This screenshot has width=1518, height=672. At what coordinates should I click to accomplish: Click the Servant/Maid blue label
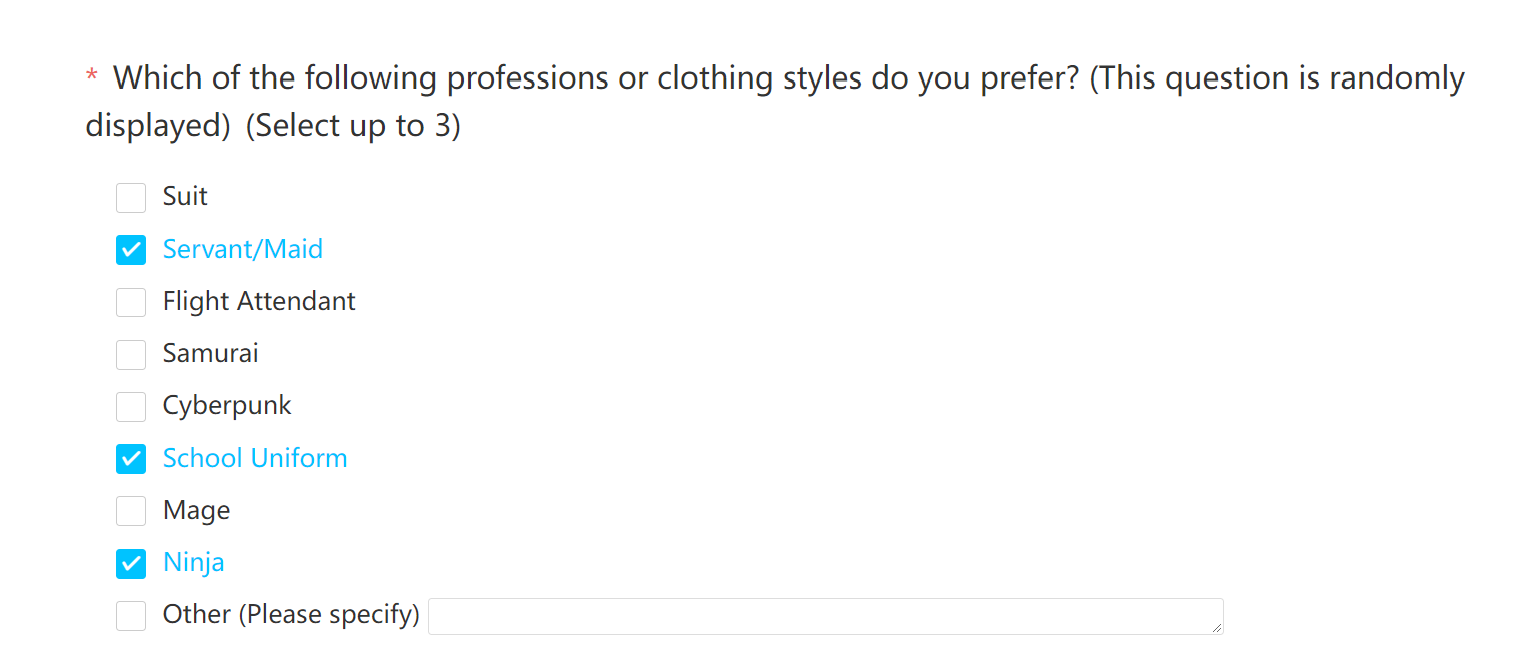point(243,249)
